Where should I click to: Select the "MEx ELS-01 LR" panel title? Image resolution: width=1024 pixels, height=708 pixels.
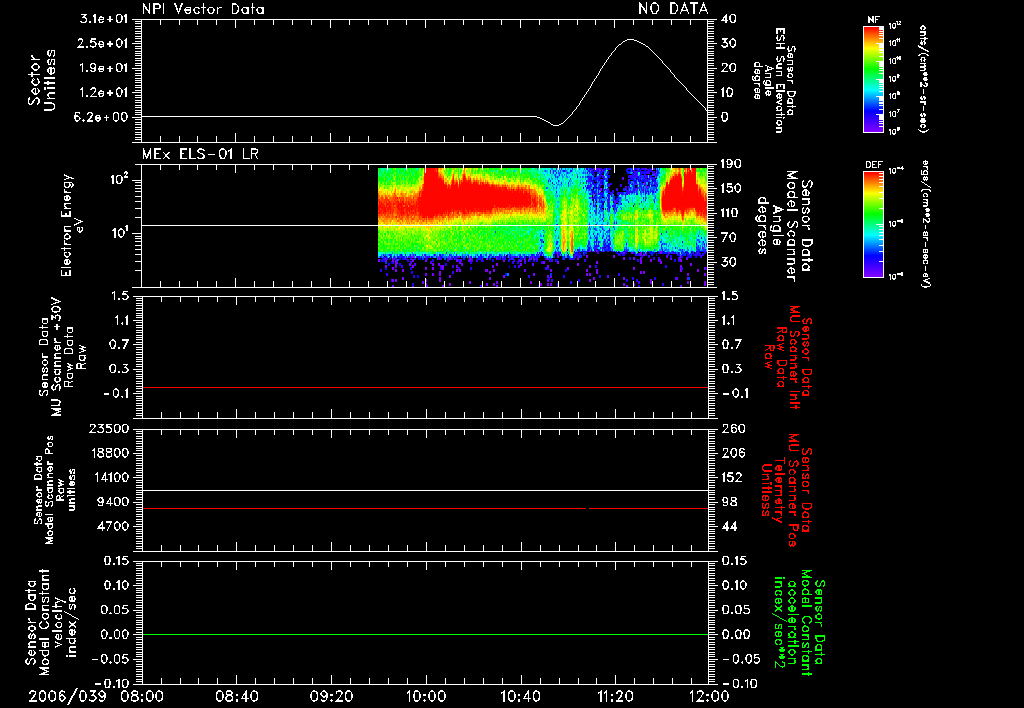tap(200, 154)
